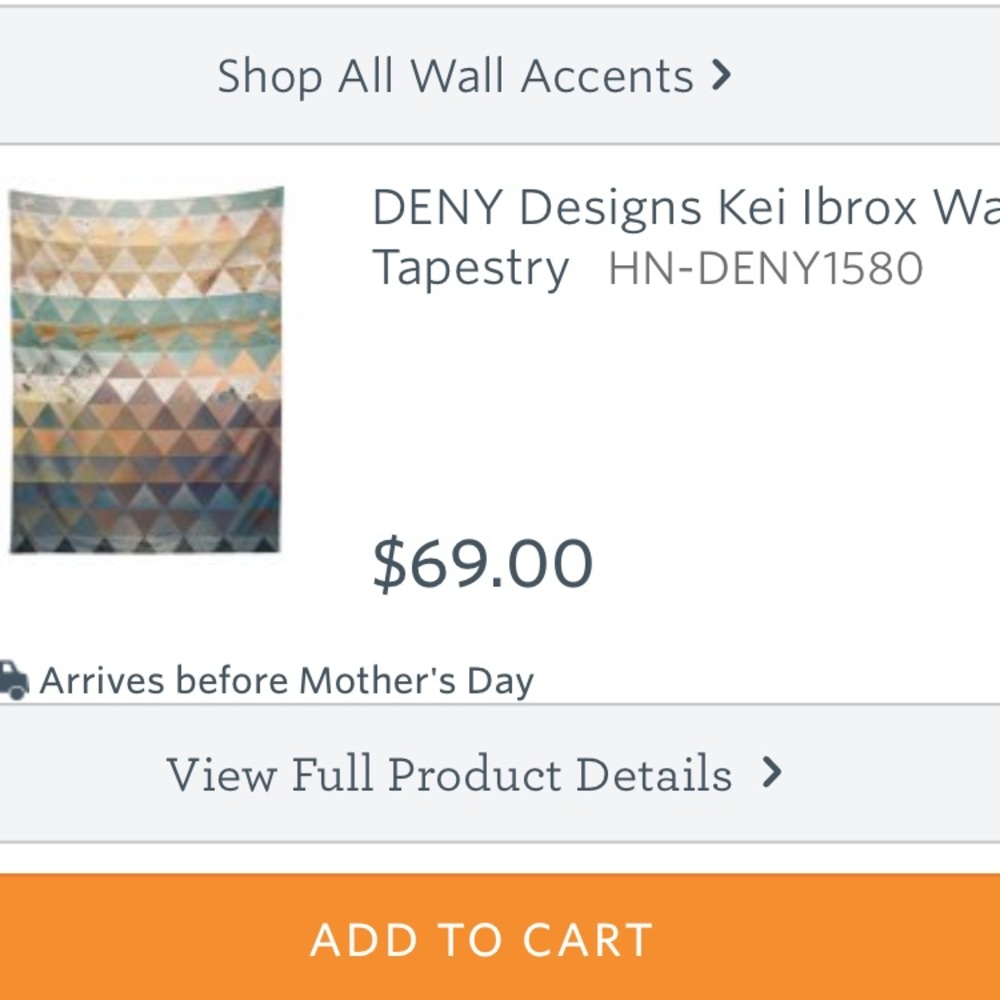
Task: Click the word Tapestry in the product name
Action: pyautogui.click(x=470, y=267)
